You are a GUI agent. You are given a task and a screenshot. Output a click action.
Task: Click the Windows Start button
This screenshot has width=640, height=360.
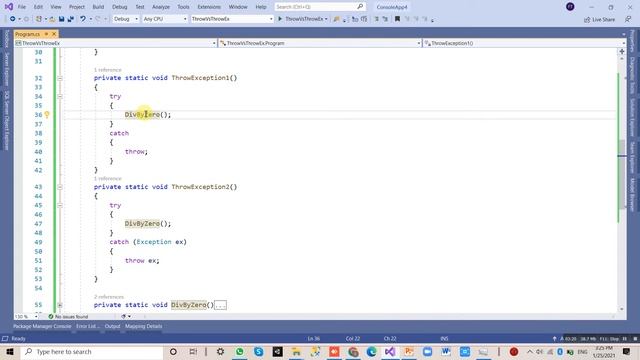pyautogui.click(x=9, y=351)
